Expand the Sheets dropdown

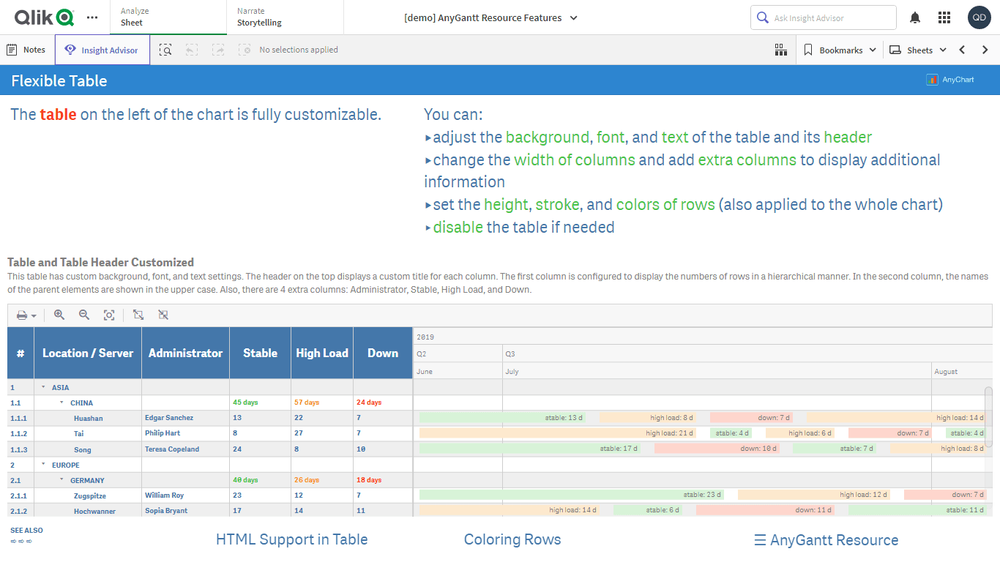click(918, 50)
